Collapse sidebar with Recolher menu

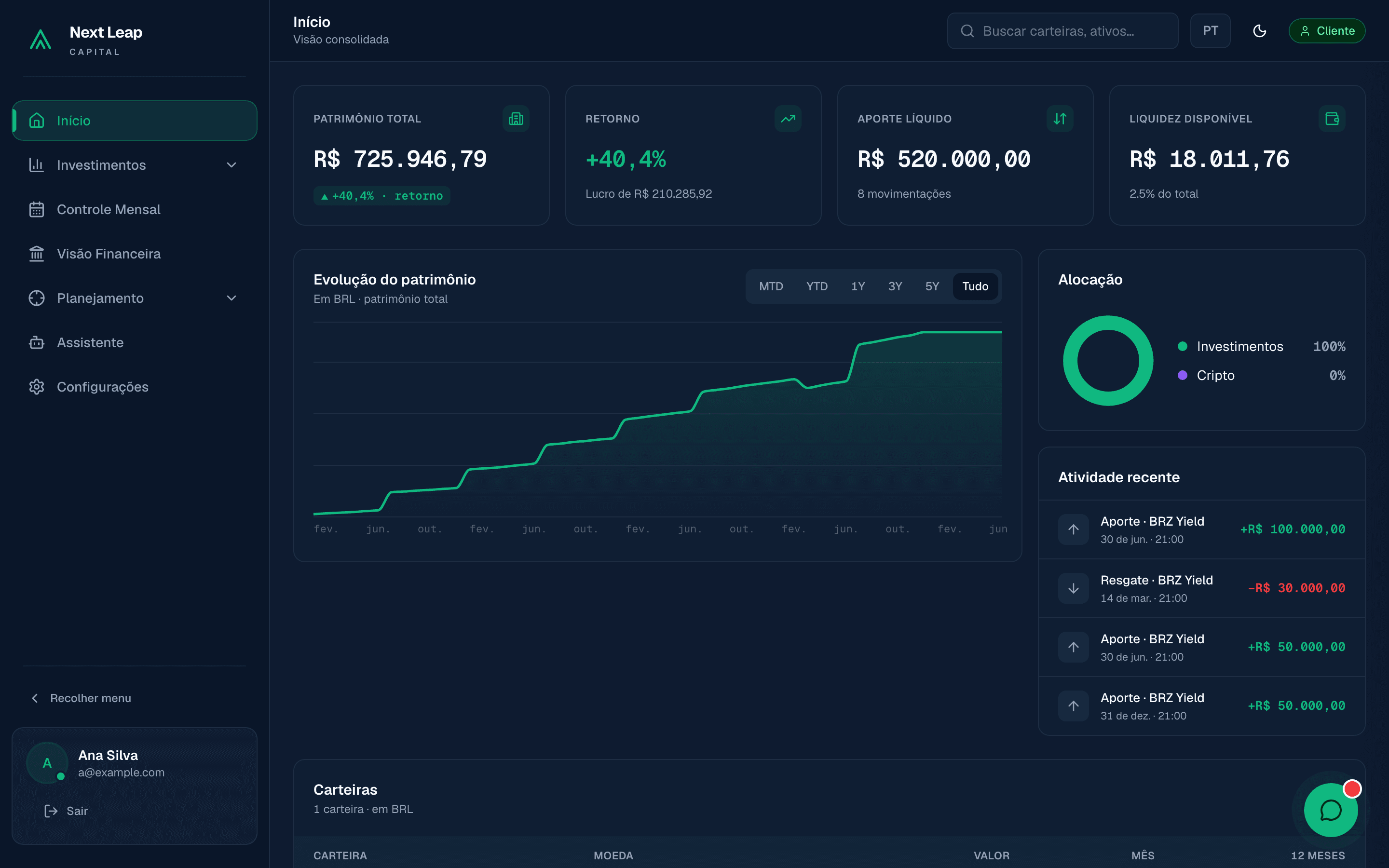tap(81, 698)
